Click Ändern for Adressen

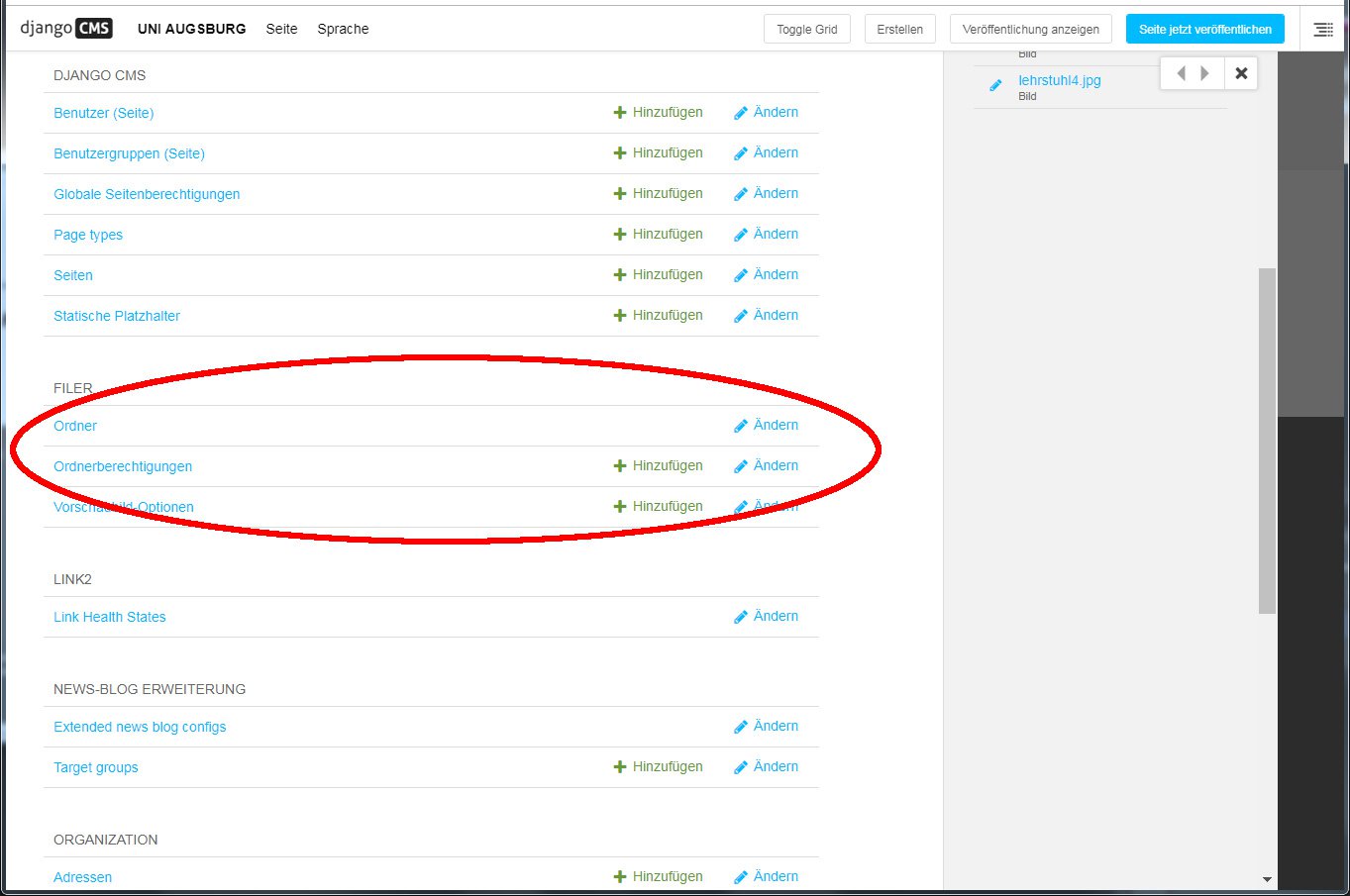767,876
